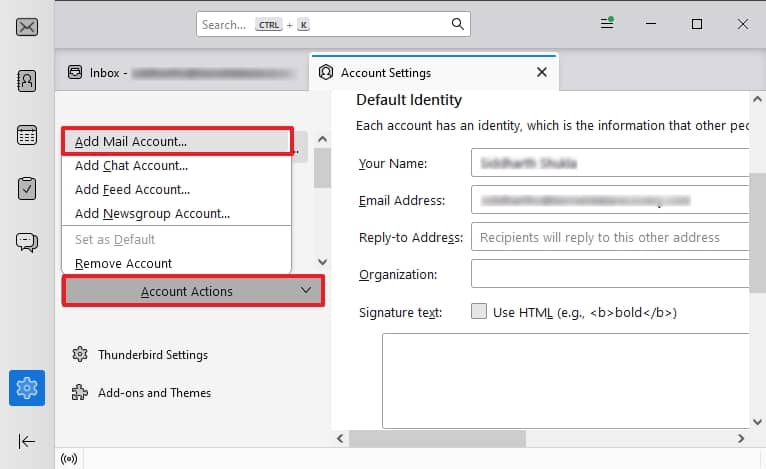Choose Remove Account menu item
Viewport: 766px width, 469px height.
[x=176, y=263]
